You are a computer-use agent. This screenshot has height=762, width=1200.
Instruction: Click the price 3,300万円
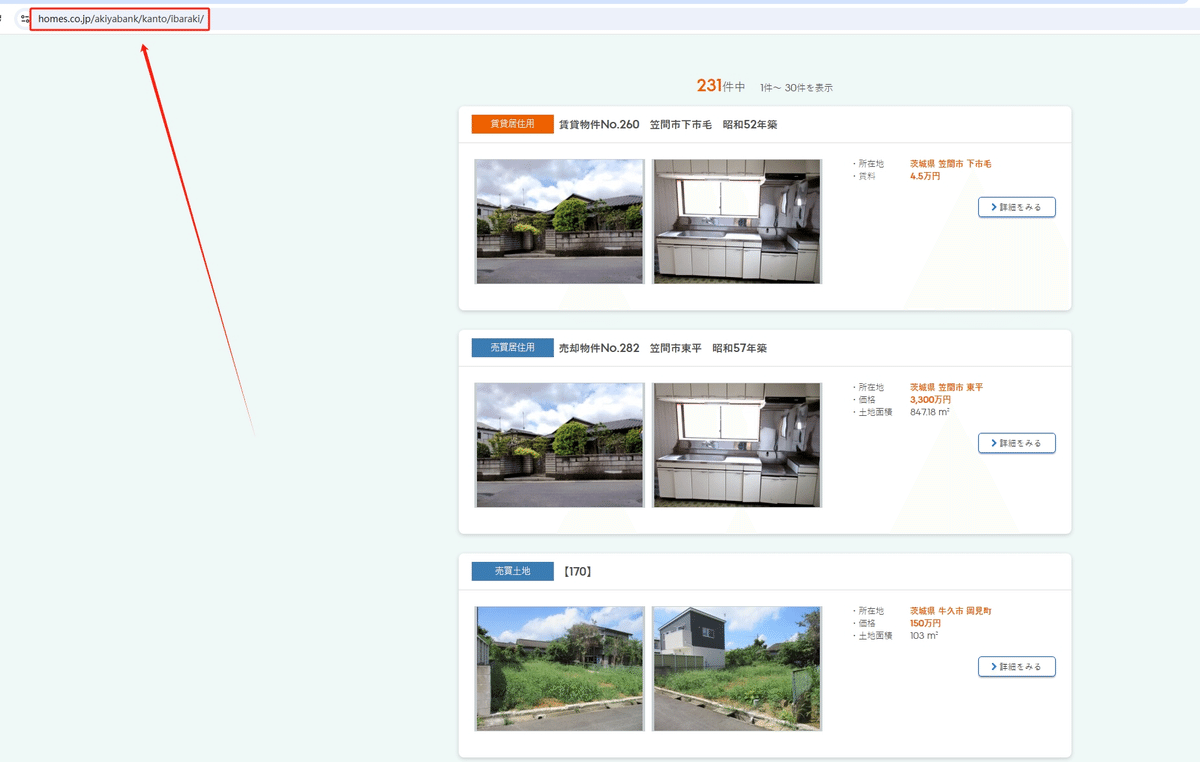click(x=930, y=399)
